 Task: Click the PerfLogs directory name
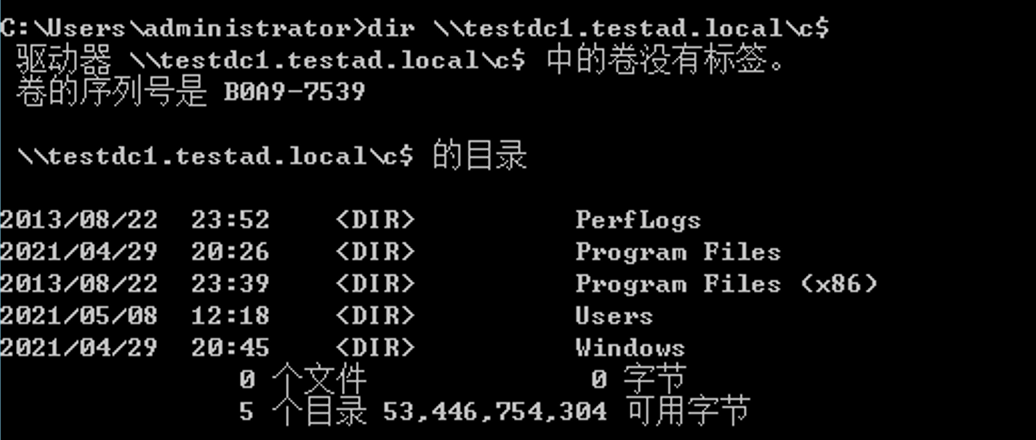pos(638,220)
